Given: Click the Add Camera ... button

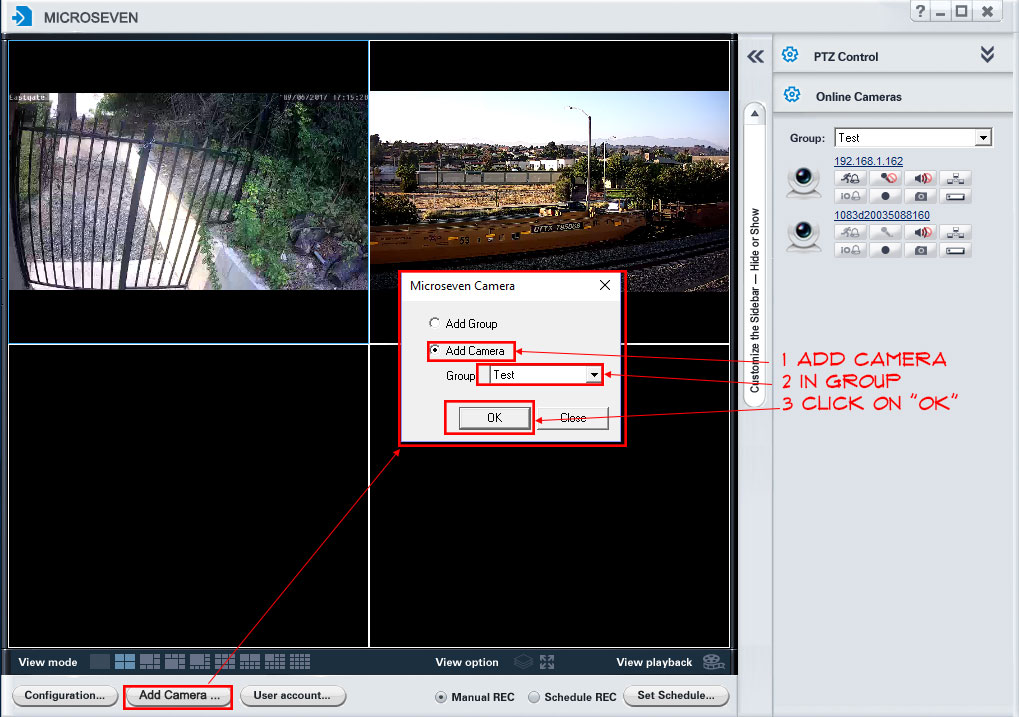Looking at the screenshot, I should tap(179, 696).
